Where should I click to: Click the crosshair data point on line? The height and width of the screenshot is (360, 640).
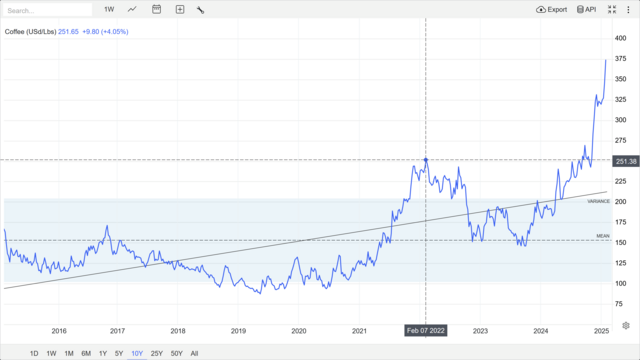[x=426, y=160]
